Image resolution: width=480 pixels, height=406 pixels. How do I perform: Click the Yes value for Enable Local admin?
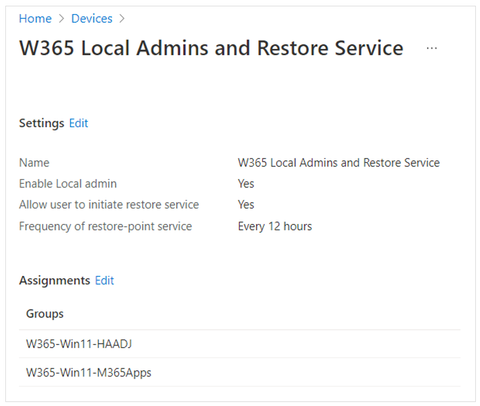tap(246, 184)
